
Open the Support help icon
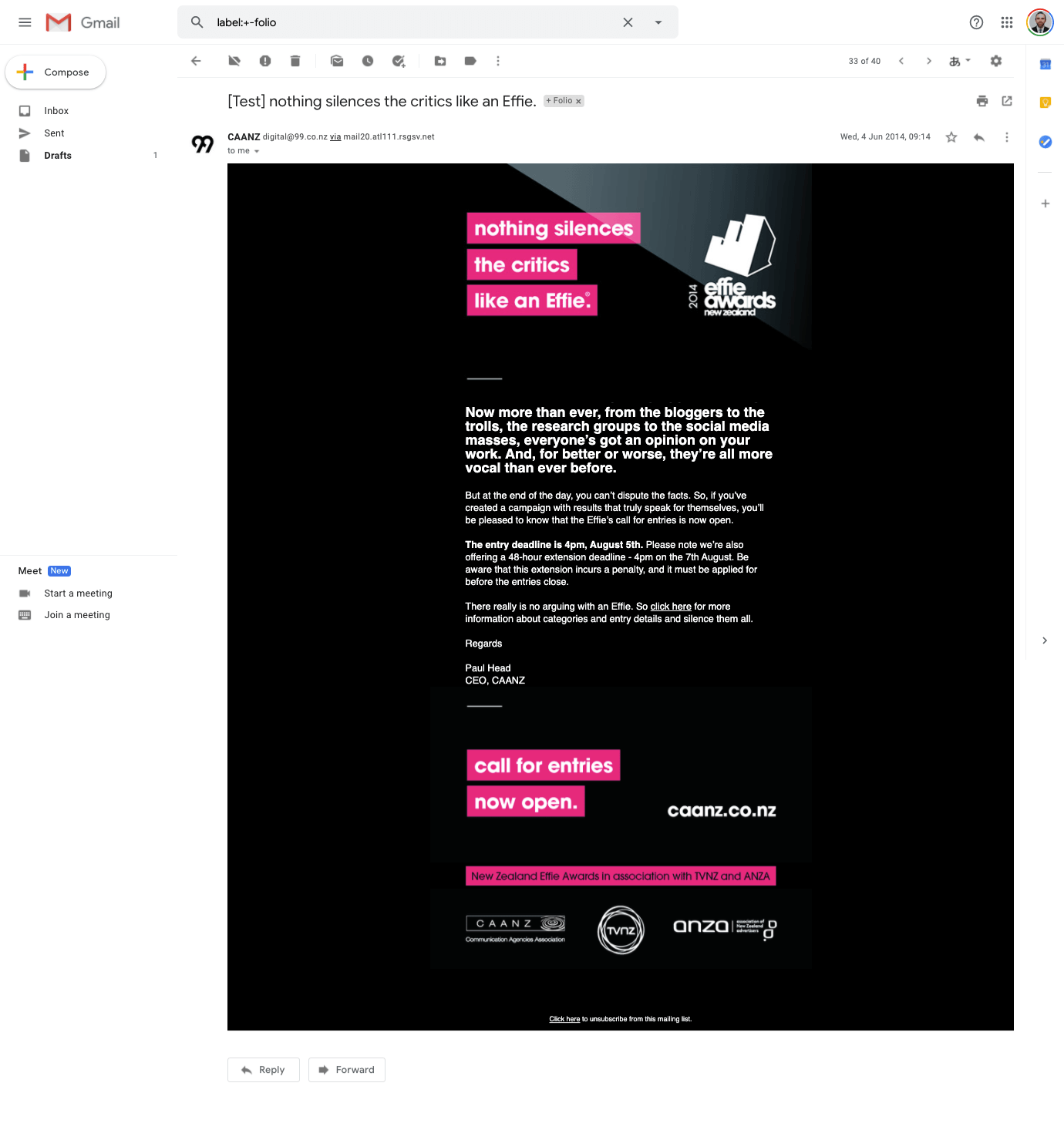(976, 22)
